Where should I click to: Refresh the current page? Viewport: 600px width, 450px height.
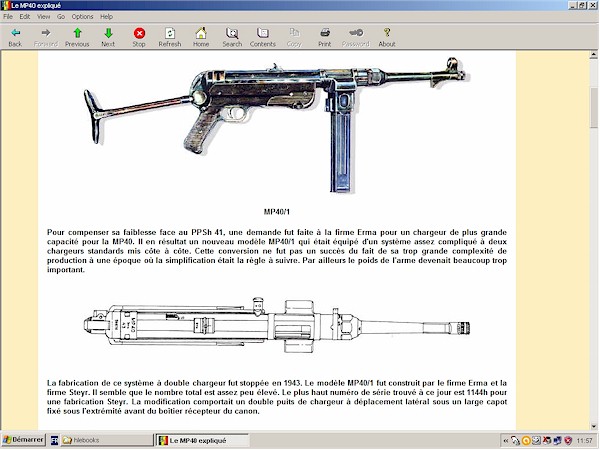coord(170,38)
